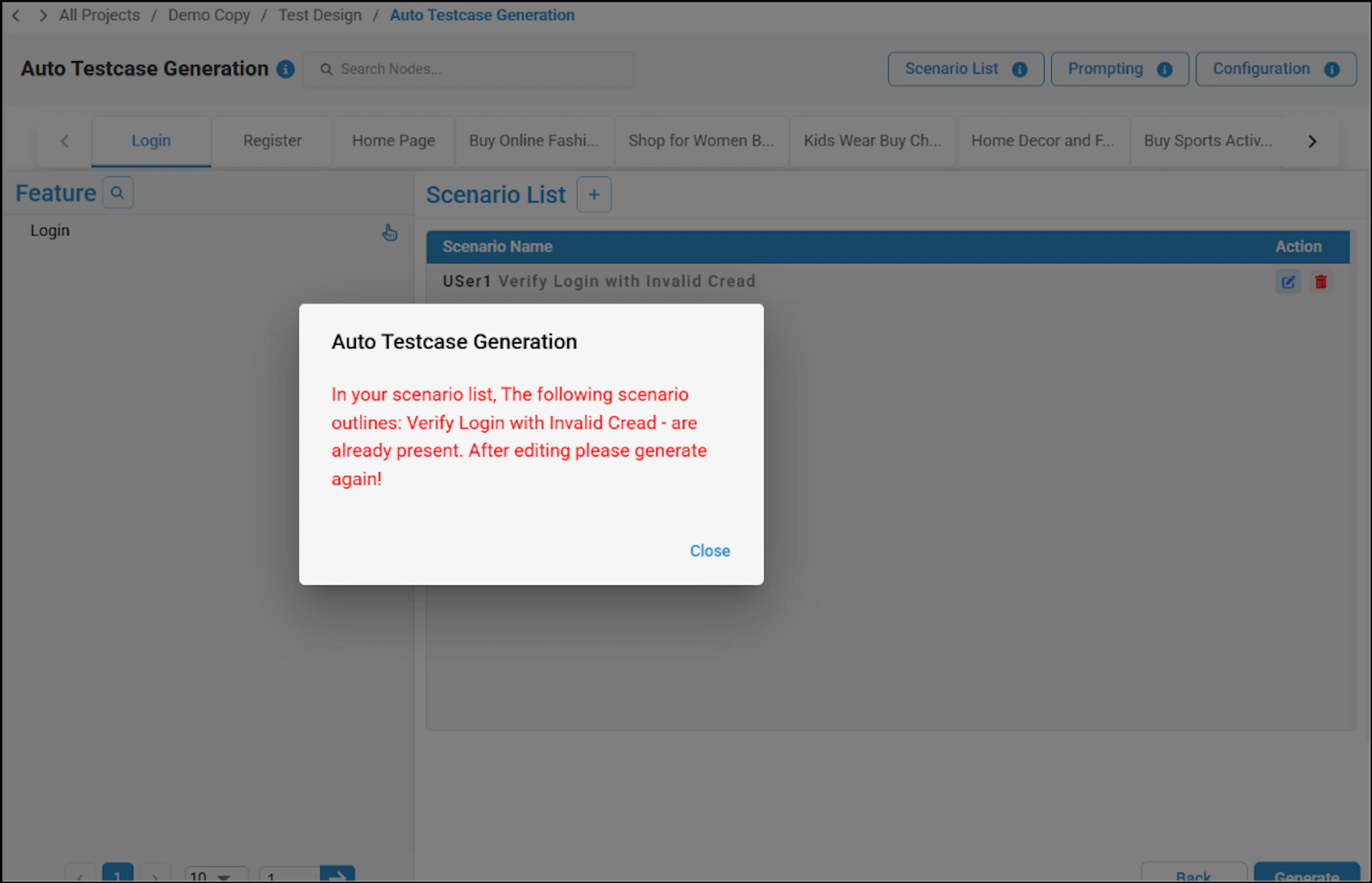Add a scenario with the plus icon
Image resolution: width=1372 pixels, height=883 pixels.
click(x=593, y=195)
